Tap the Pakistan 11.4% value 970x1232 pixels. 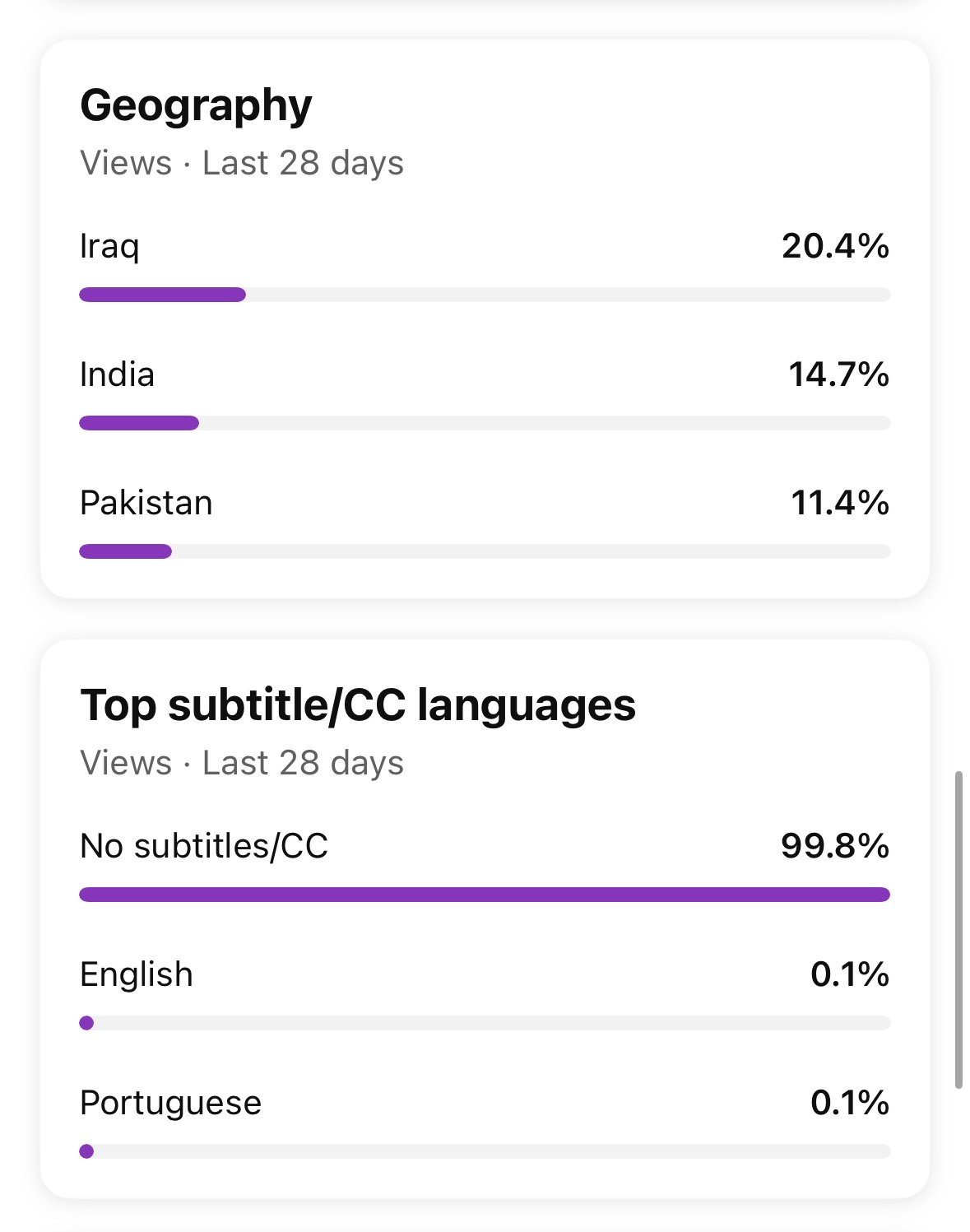(840, 503)
